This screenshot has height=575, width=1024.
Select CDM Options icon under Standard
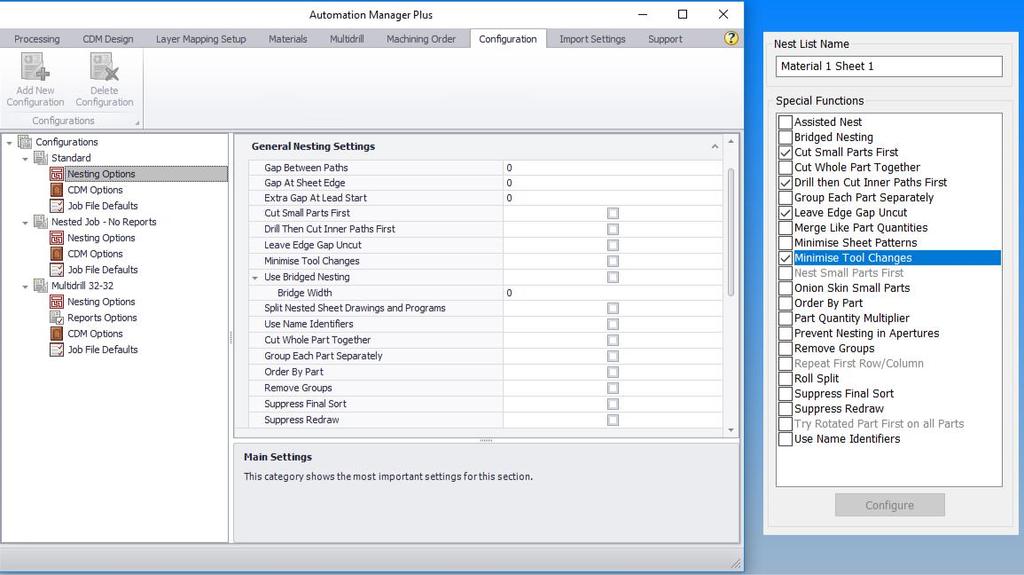coord(57,189)
